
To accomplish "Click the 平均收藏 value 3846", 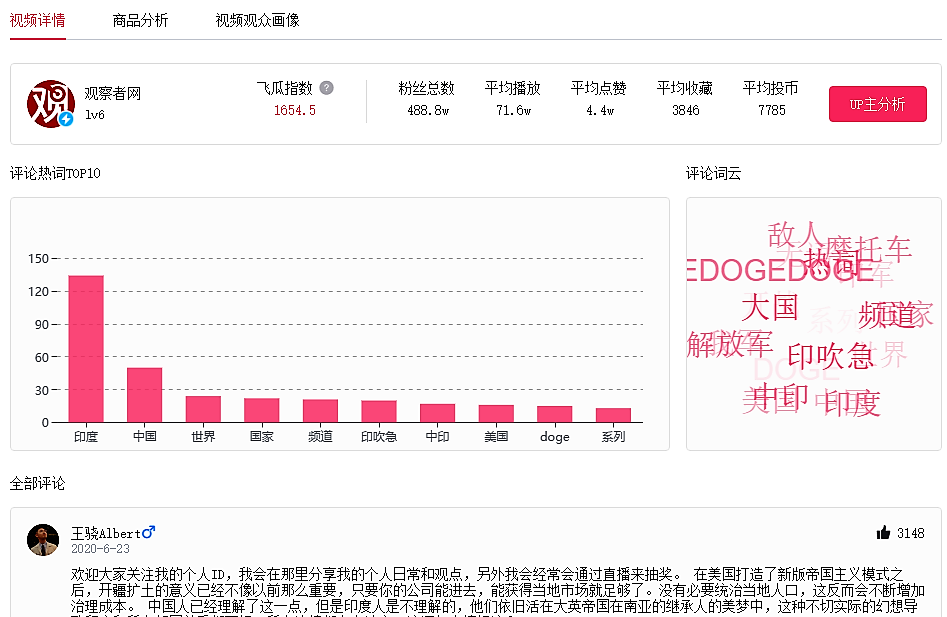I will [685, 110].
